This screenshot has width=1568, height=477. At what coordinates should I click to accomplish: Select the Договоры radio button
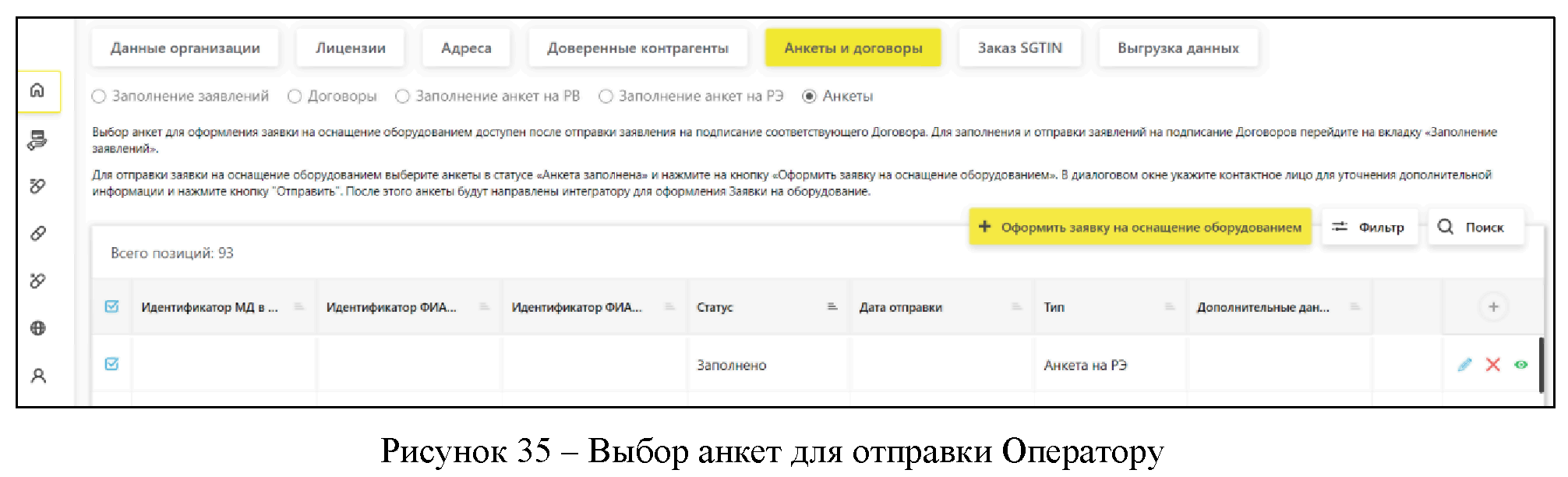coord(295,97)
